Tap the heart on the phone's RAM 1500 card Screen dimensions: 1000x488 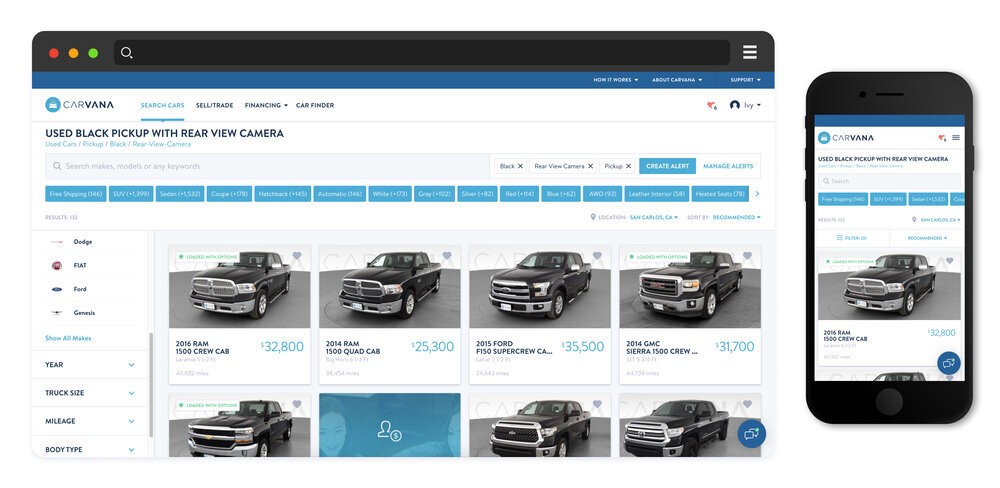(x=950, y=261)
